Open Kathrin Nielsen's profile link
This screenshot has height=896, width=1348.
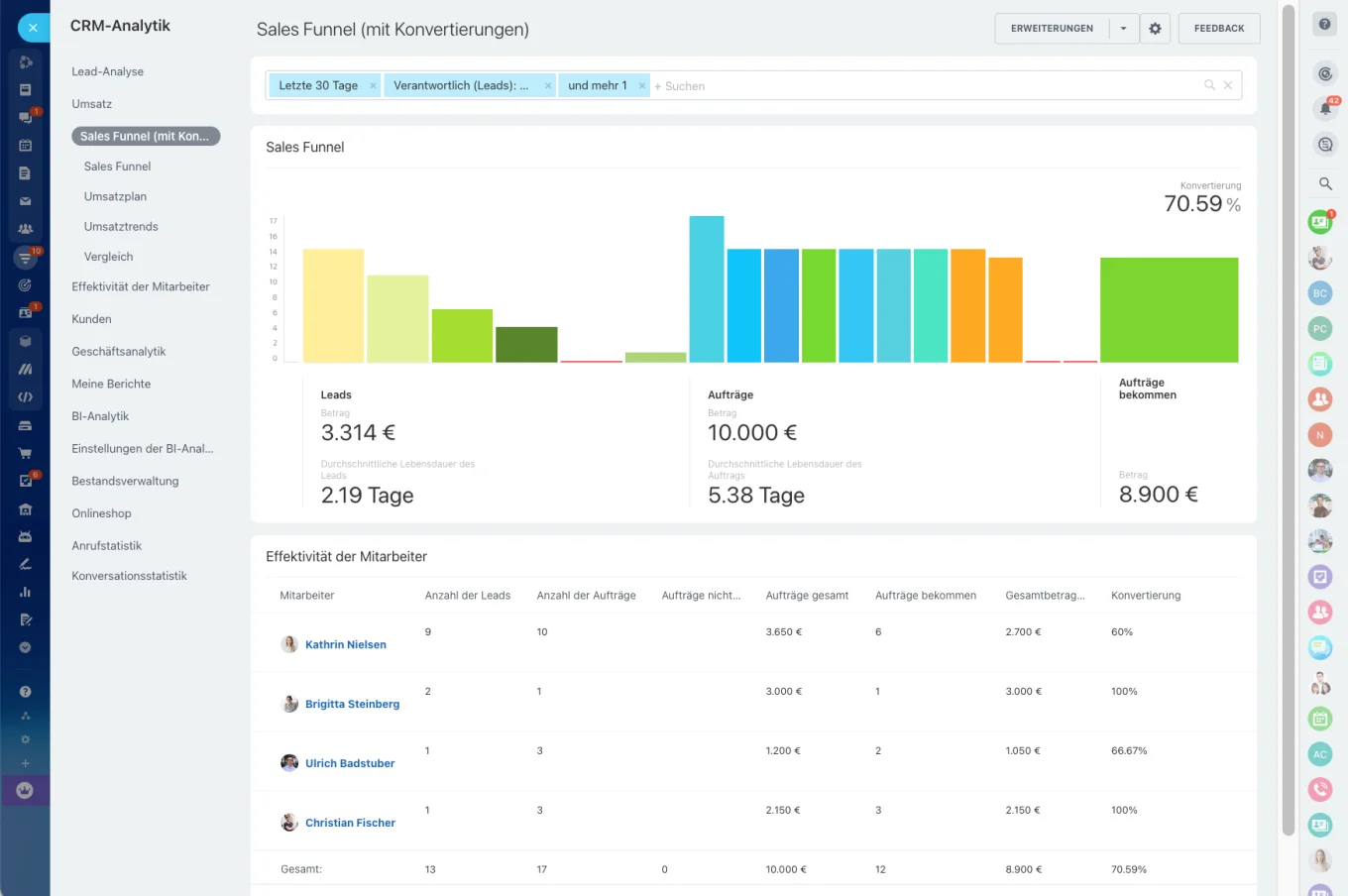[346, 644]
